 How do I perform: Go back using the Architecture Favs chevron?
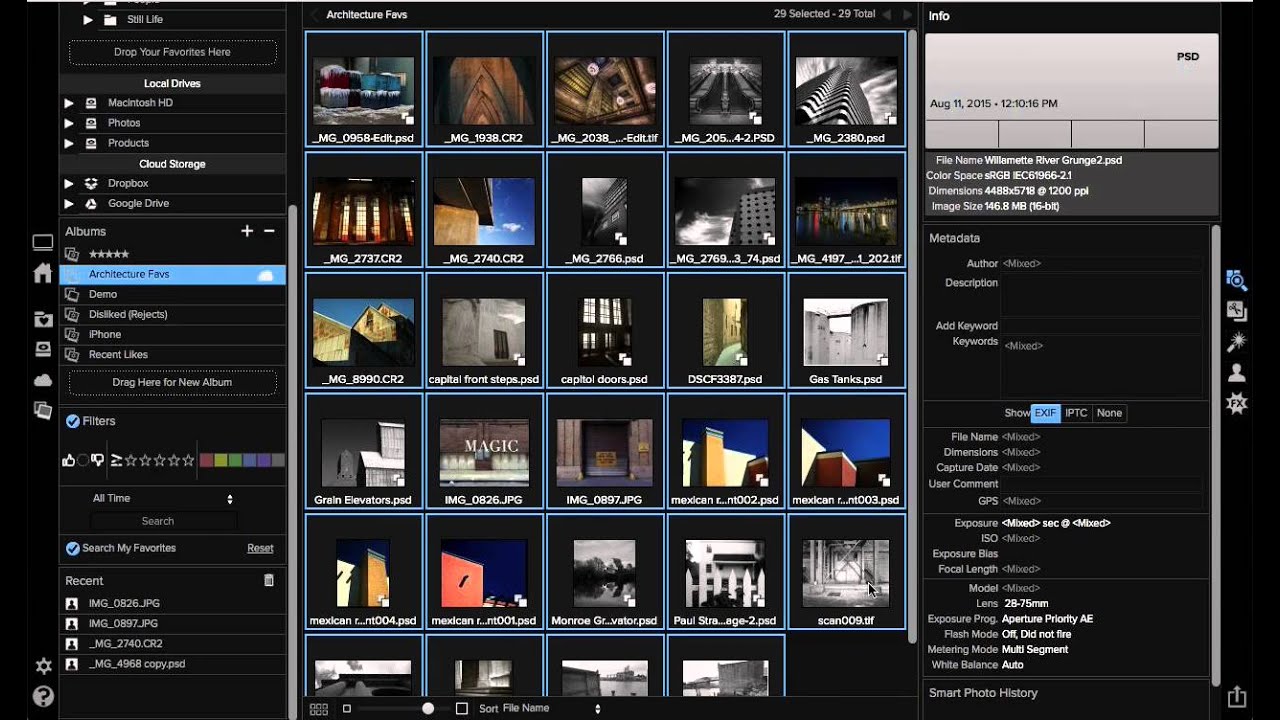315,15
